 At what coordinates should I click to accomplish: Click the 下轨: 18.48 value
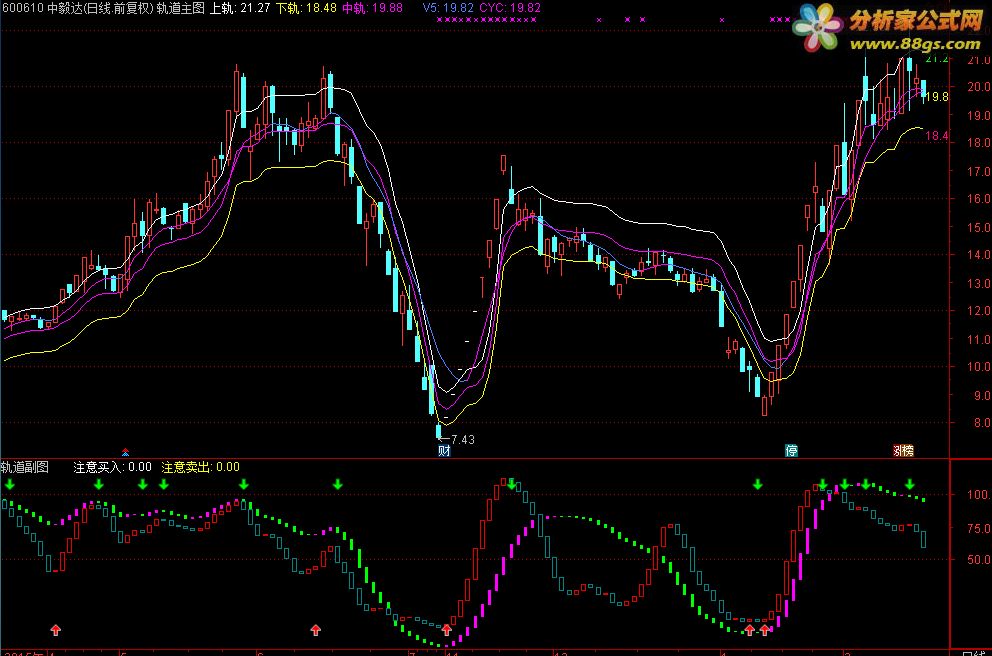(306, 8)
